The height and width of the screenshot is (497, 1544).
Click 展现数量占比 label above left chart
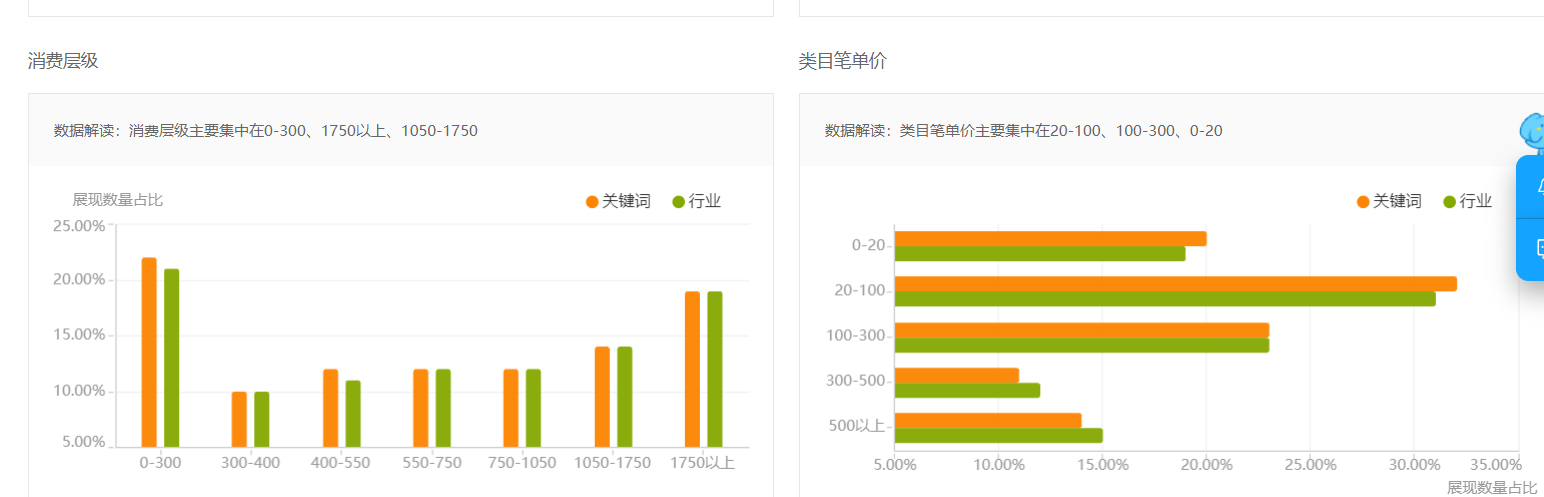118,200
